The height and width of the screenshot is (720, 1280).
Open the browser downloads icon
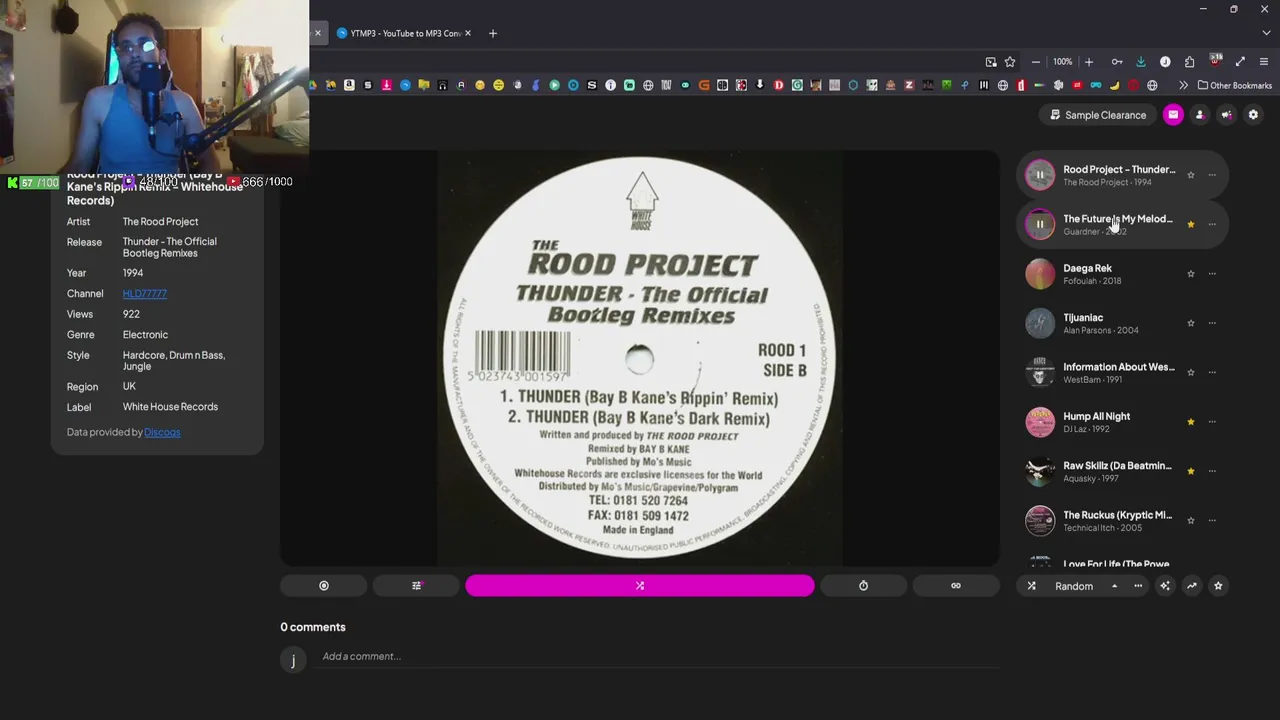point(1141,62)
